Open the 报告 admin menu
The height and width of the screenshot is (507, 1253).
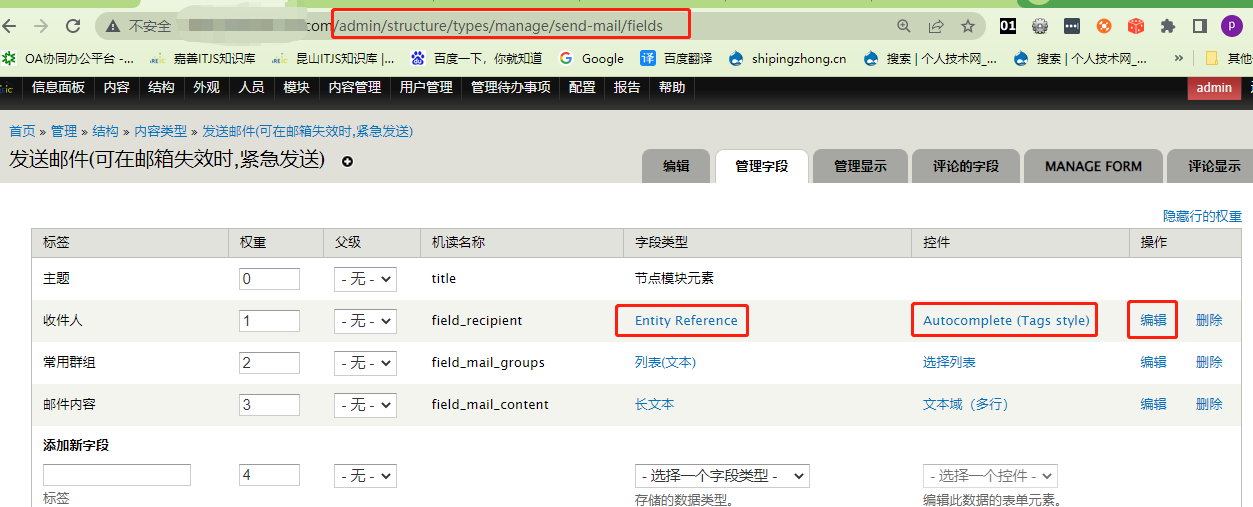pos(627,87)
